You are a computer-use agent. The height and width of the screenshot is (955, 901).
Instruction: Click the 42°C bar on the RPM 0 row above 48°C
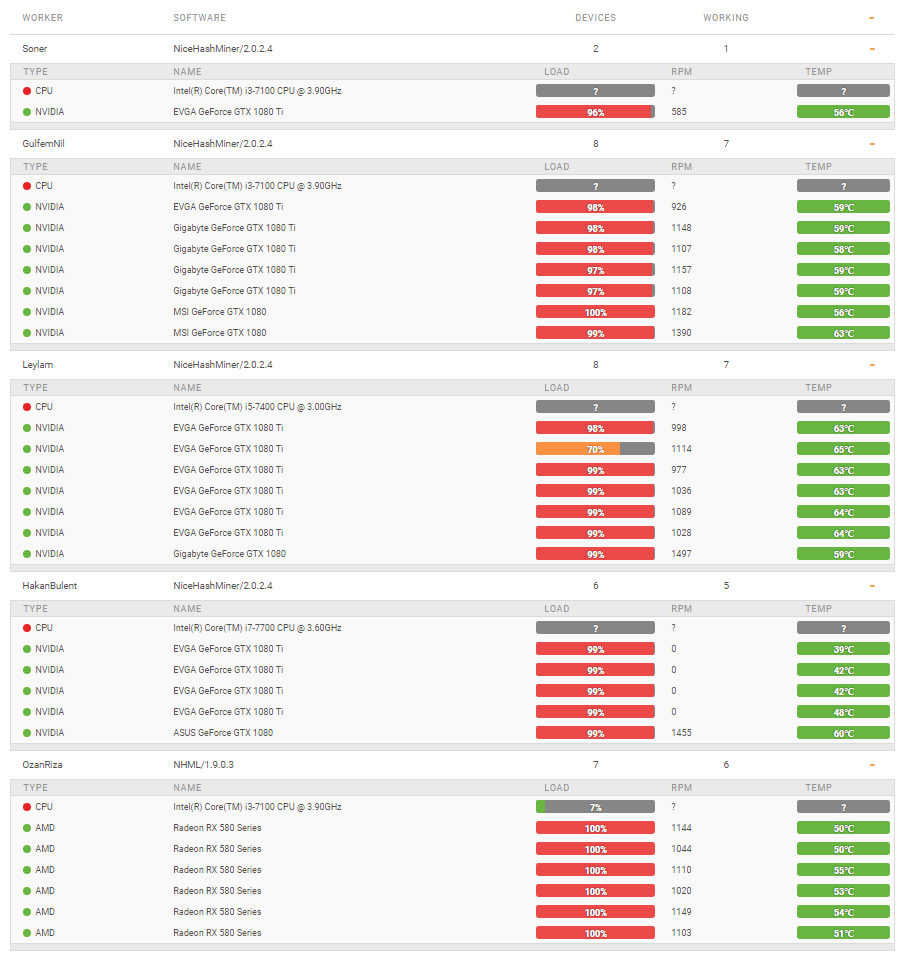tap(843, 691)
